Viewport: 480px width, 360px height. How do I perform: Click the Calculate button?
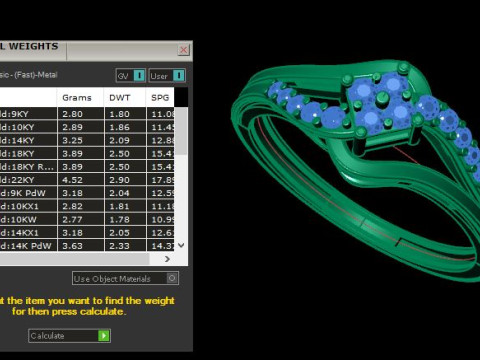[x=69, y=335]
